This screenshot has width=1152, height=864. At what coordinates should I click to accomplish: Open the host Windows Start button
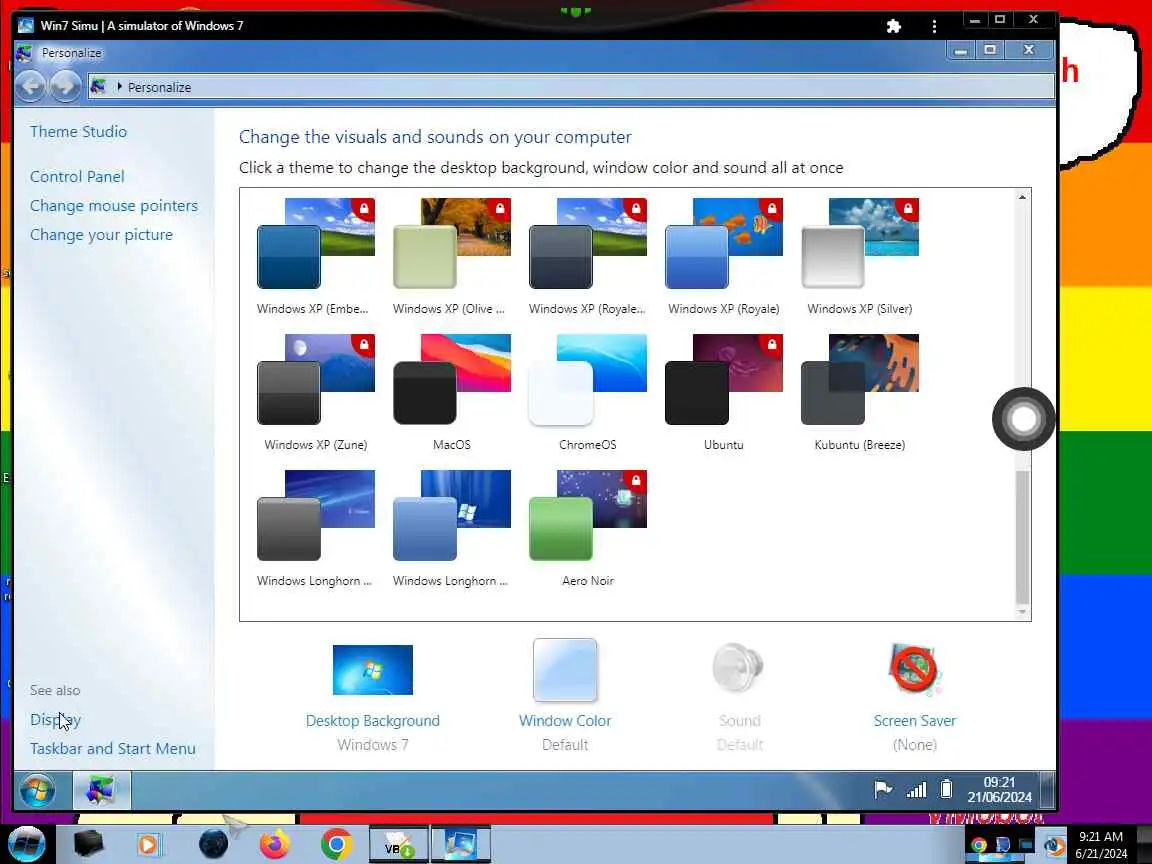pyautogui.click(x=27, y=844)
